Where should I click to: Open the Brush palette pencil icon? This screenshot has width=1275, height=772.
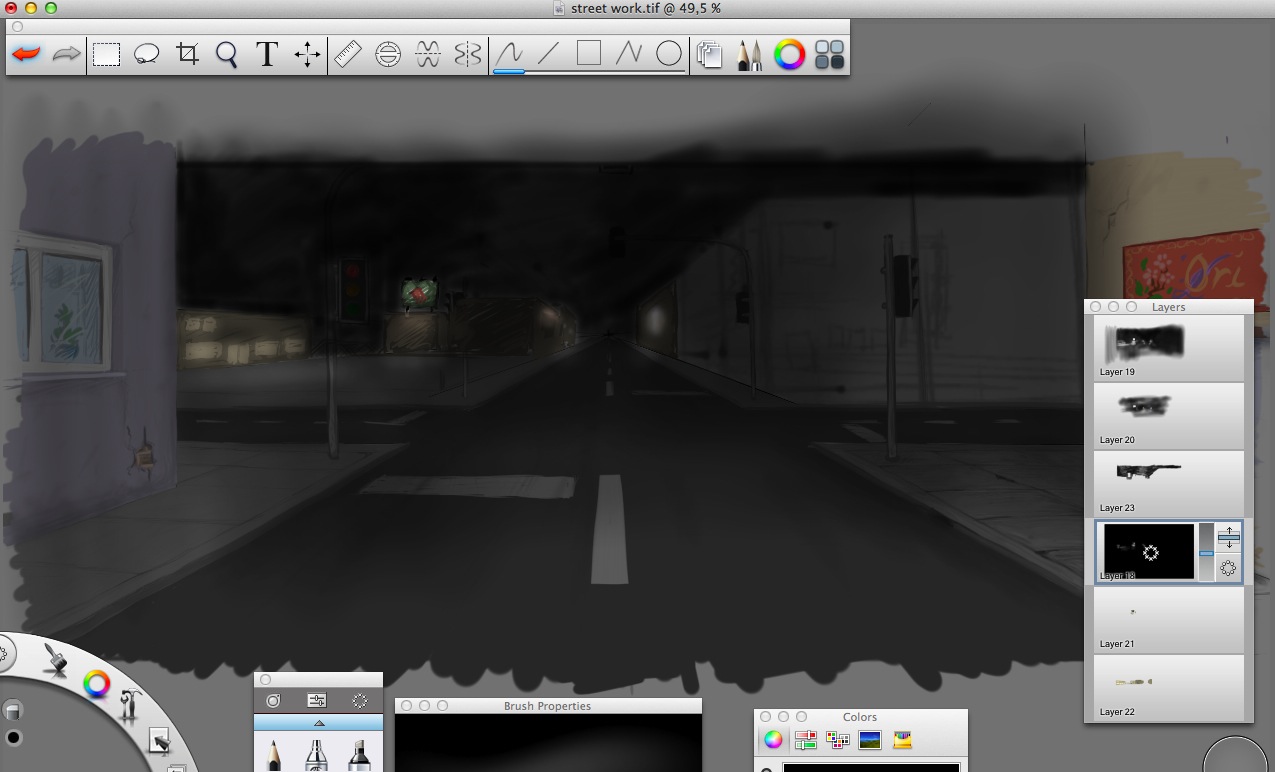click(x=749, y=54)
